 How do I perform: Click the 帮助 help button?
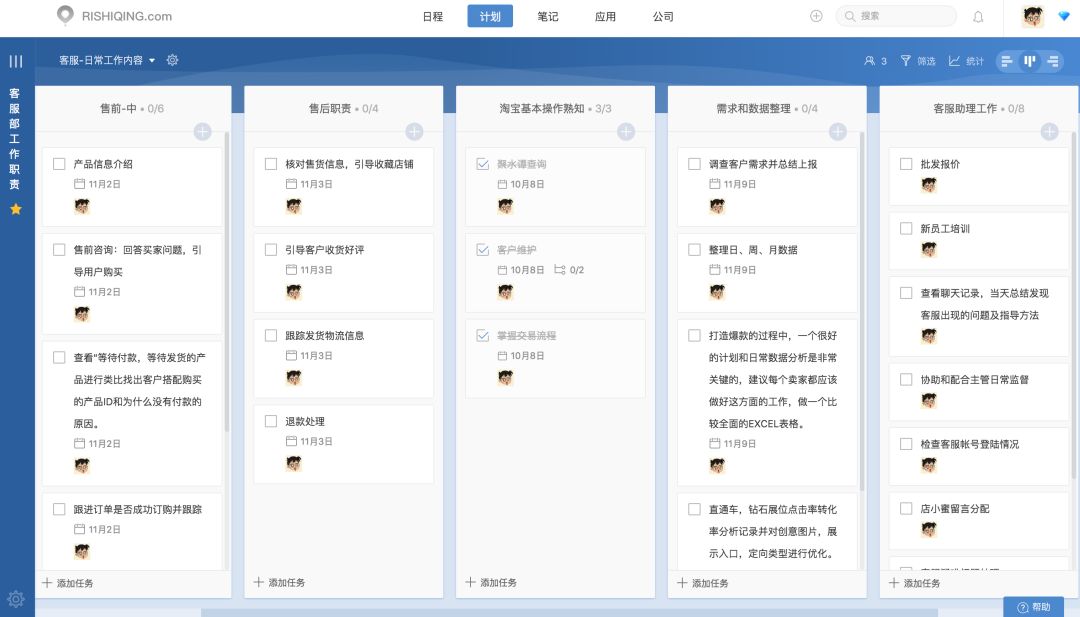[x=1036, y=607]
